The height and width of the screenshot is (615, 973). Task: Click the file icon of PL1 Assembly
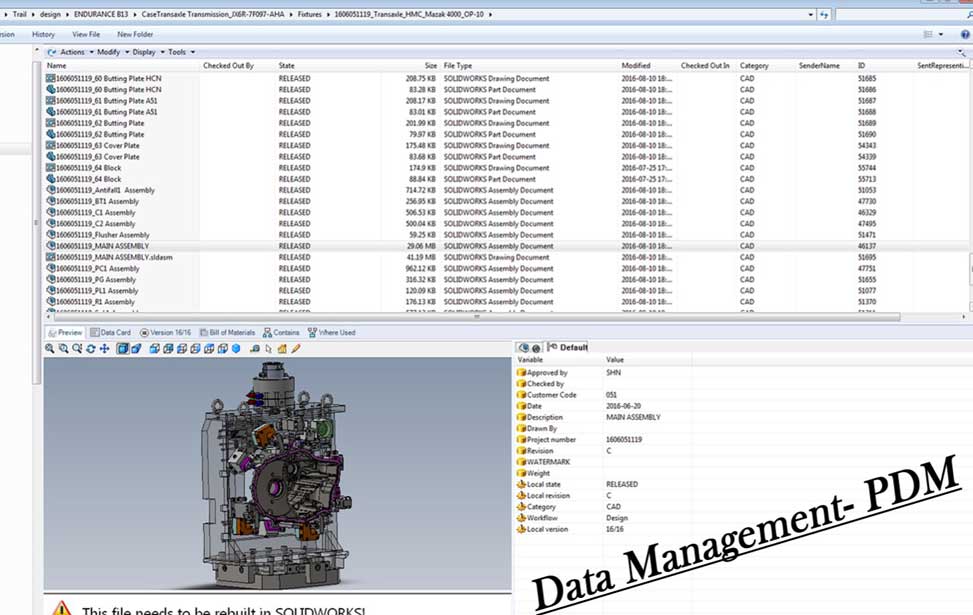pos(51,290)
